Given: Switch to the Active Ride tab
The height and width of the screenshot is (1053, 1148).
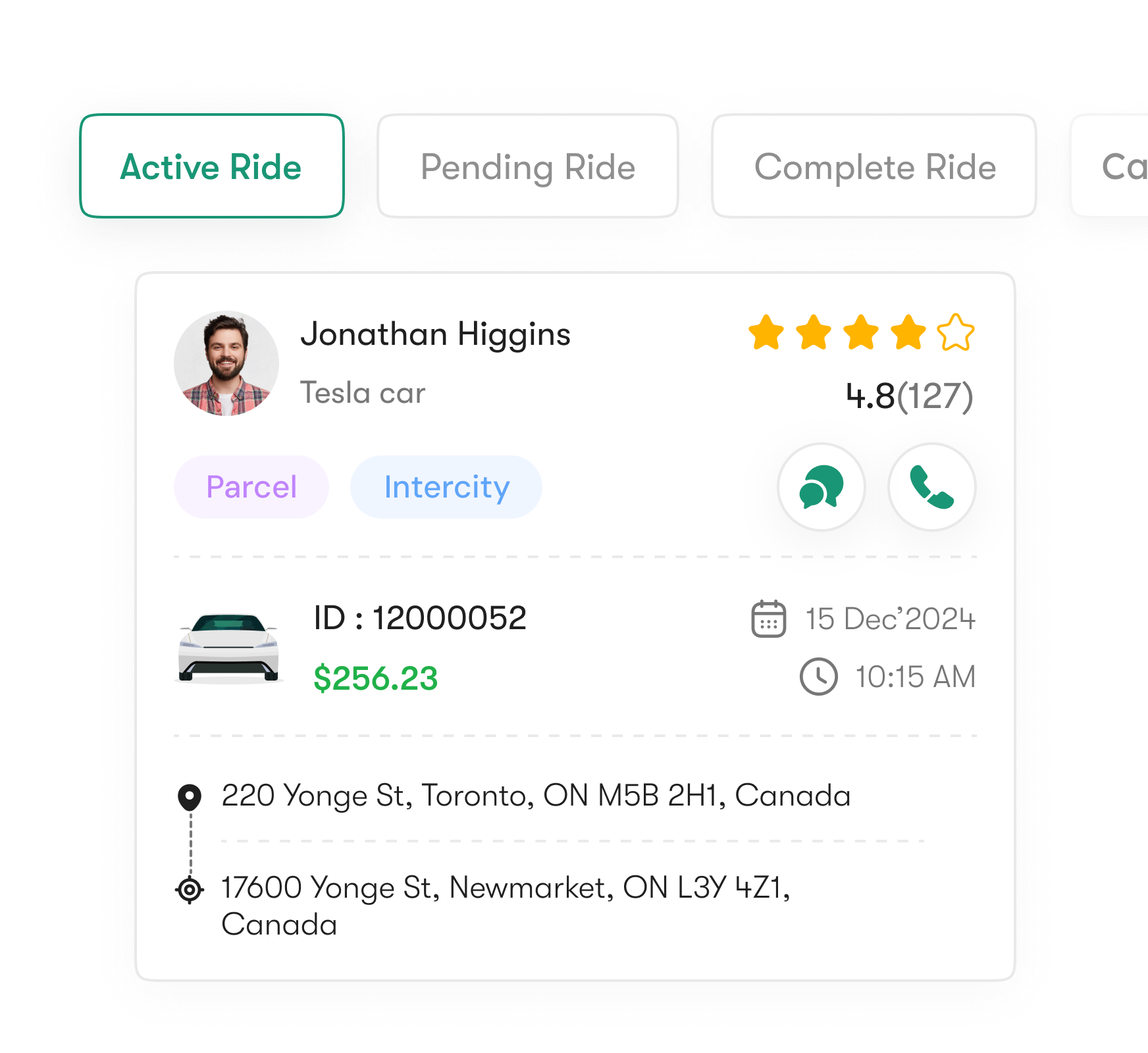Looking at the screenshot, I should pyautogui.click(x=212, y=166).
